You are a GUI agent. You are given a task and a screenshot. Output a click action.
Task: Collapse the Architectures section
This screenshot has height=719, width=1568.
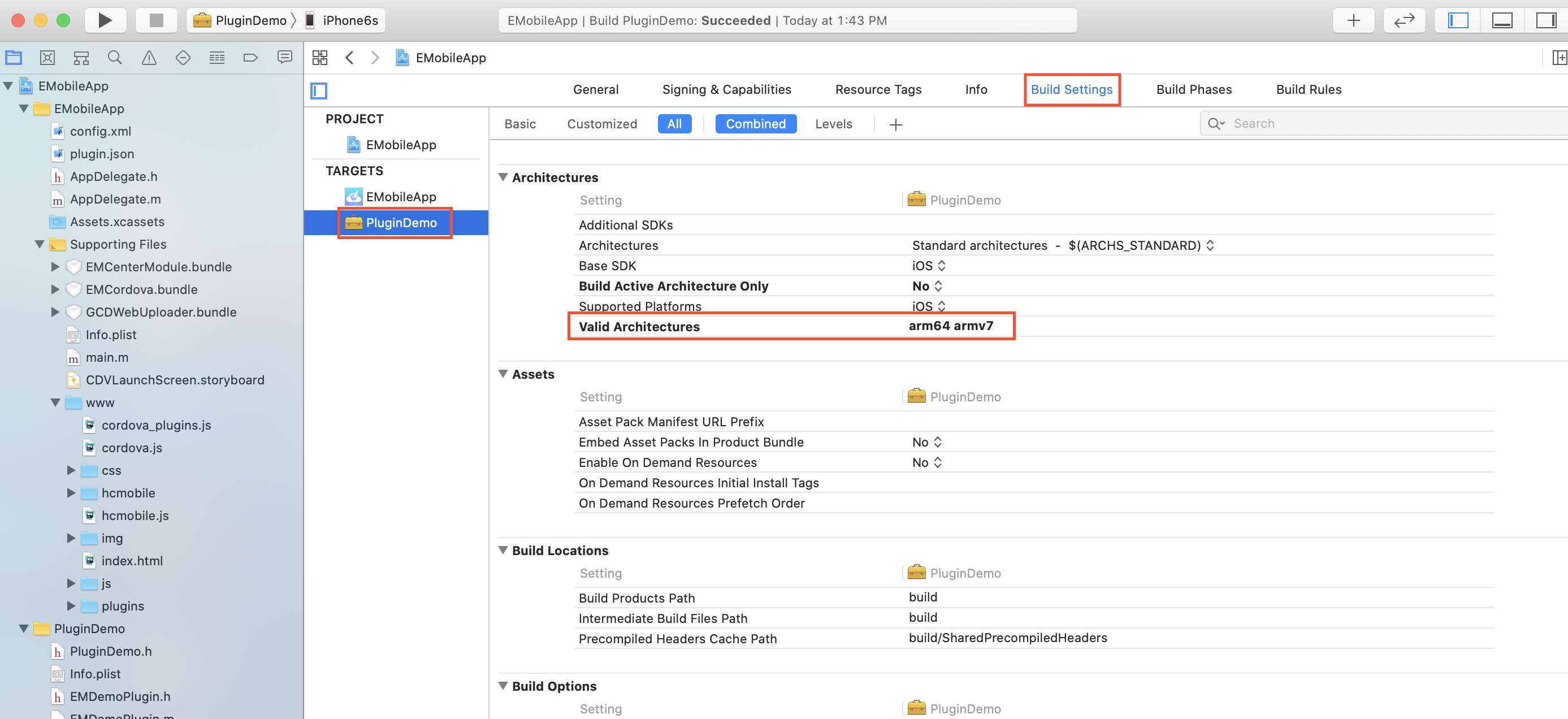tap(504, 177)
